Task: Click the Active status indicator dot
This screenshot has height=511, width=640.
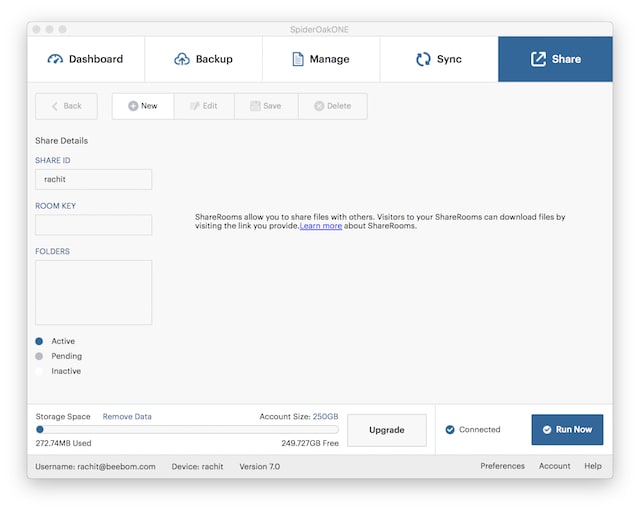Action: [39, 341]
